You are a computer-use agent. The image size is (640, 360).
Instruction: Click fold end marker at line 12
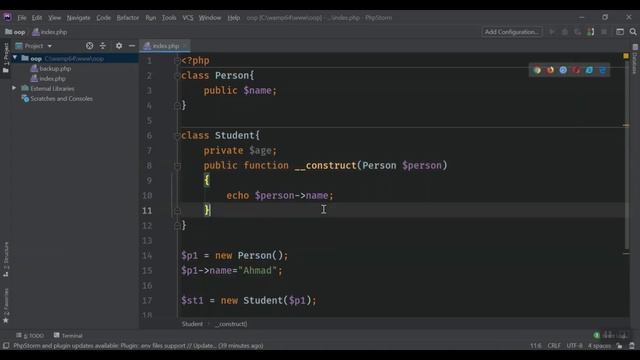[x=177, y=226]
